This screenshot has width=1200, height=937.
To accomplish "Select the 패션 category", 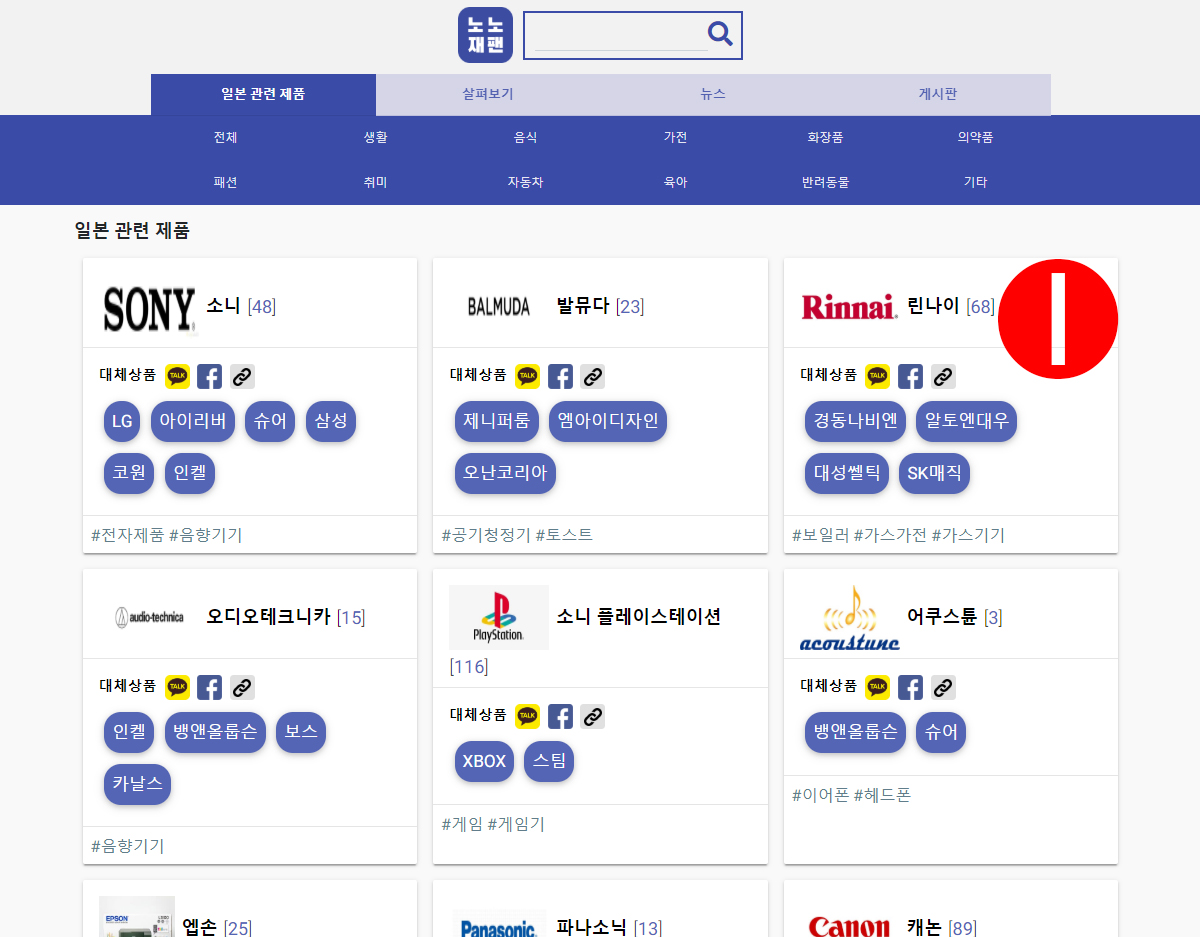I will 225,182.
